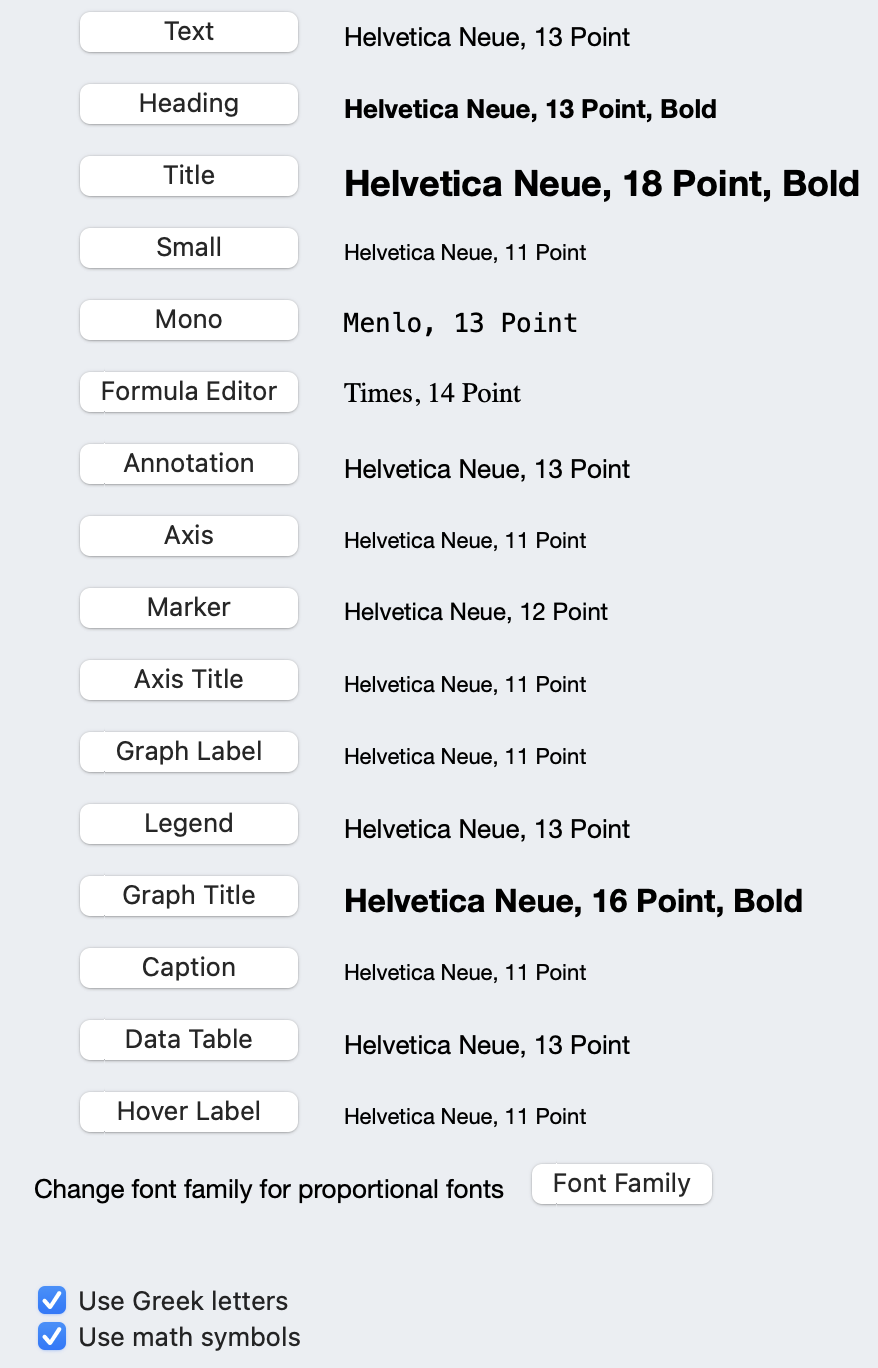
Task: Click the Caption font style button
Action: tap(188, 968)
